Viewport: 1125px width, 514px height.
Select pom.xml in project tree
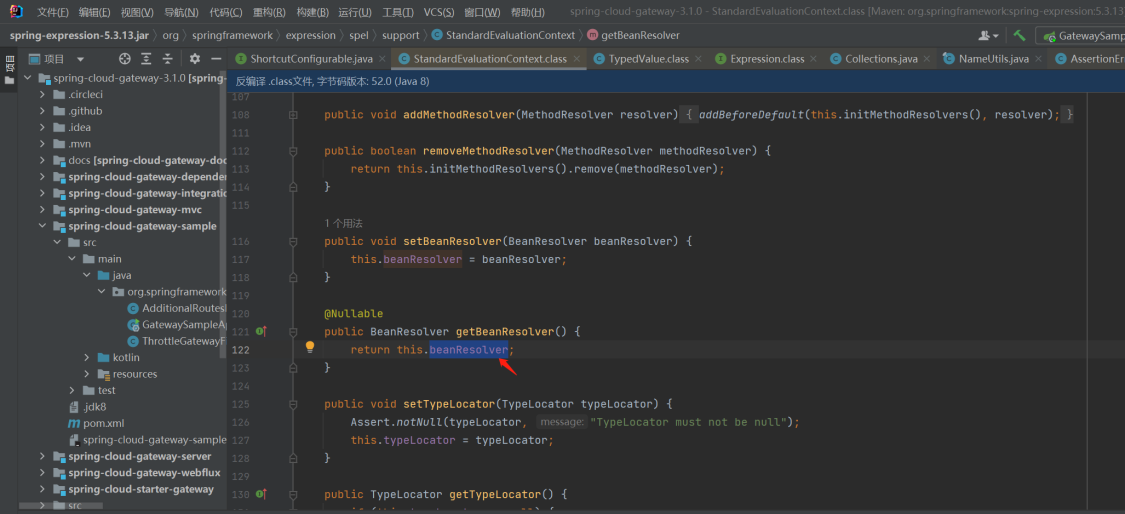(96, 424)
